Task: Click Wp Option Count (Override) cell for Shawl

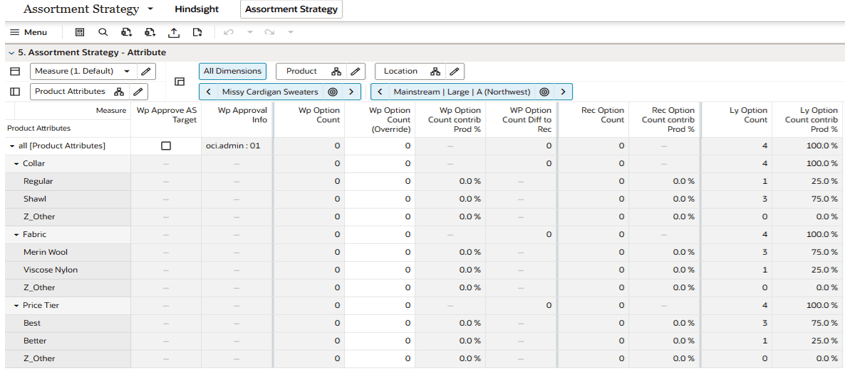Action: (380, 199)
